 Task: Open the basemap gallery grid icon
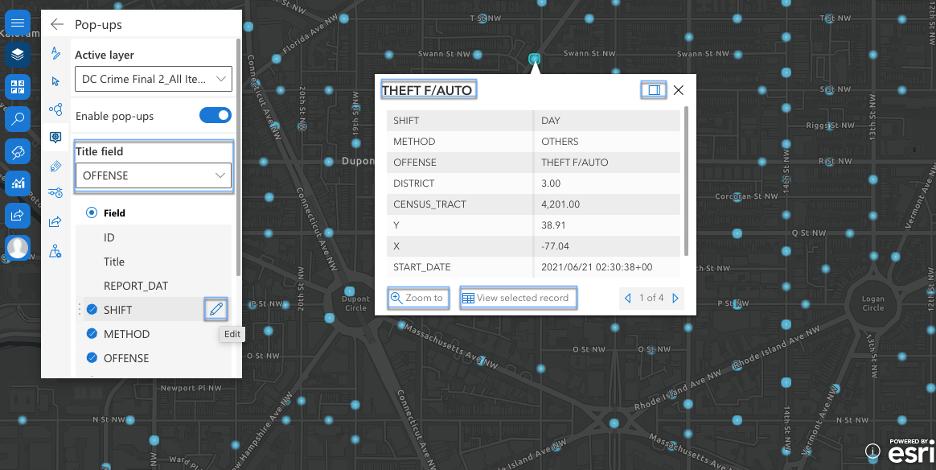[x=17, y=87]
